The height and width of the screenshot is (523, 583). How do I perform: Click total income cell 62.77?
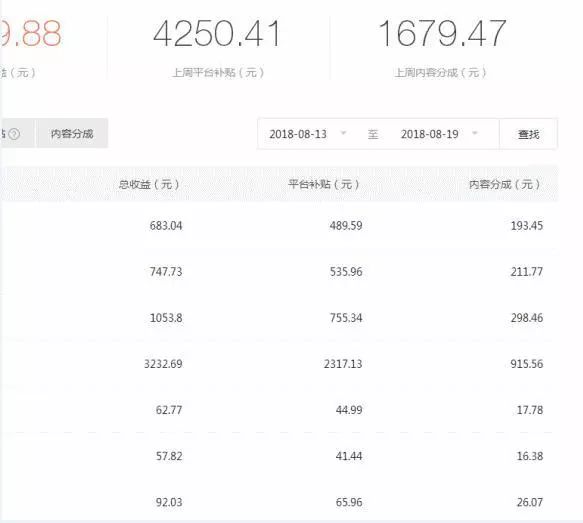coord(169,410)
